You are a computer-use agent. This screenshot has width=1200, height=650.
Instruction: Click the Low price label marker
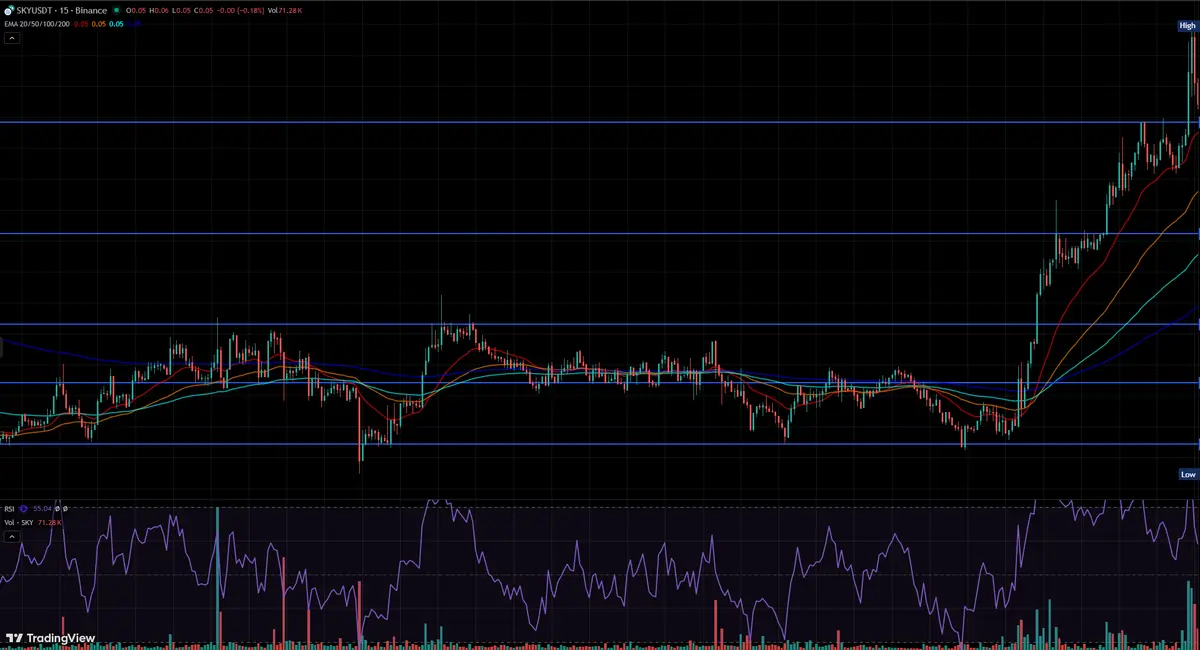point(1188,474)
